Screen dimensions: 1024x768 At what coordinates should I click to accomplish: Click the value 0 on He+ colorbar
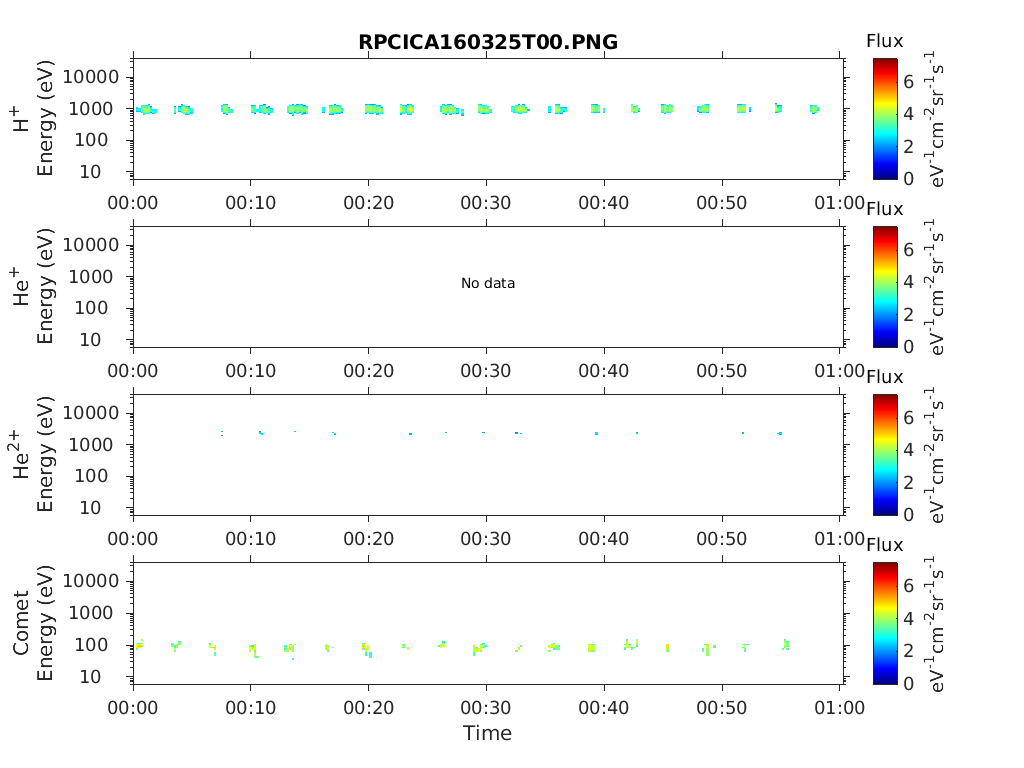coord(908,347)
